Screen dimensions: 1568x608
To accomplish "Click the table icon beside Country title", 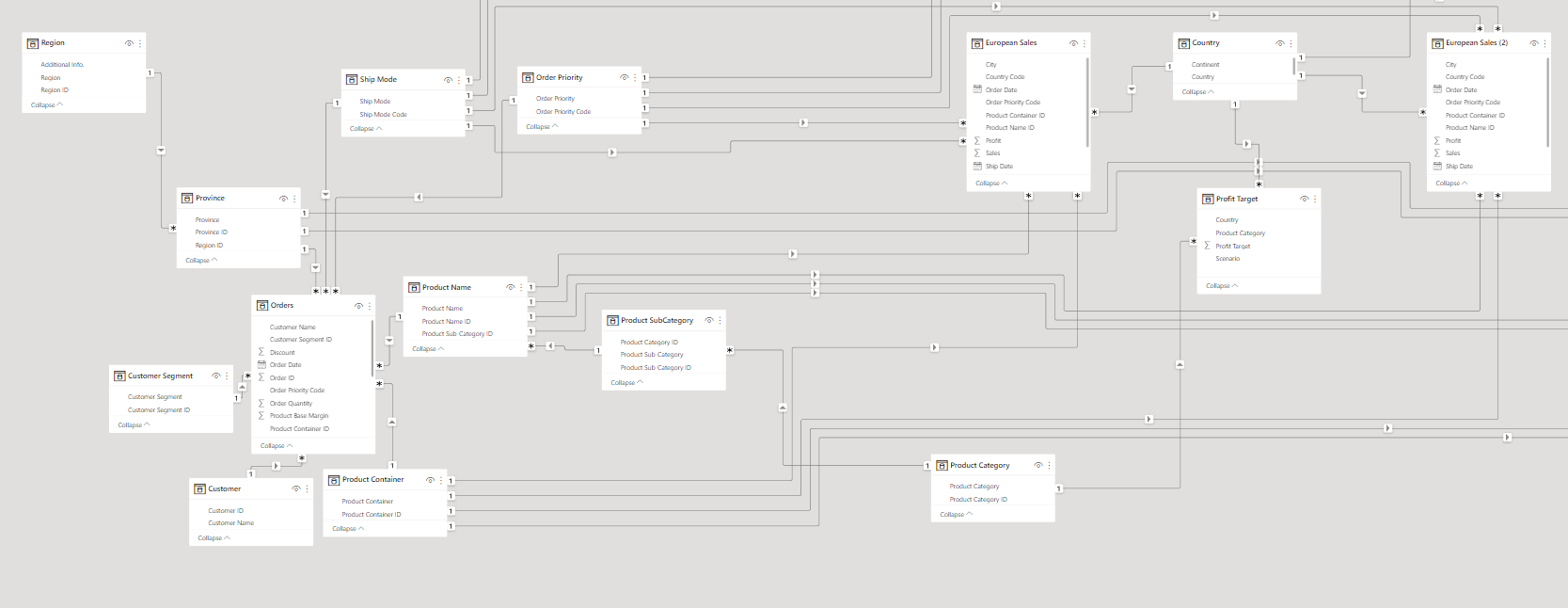I will (x=1184, y=43).
